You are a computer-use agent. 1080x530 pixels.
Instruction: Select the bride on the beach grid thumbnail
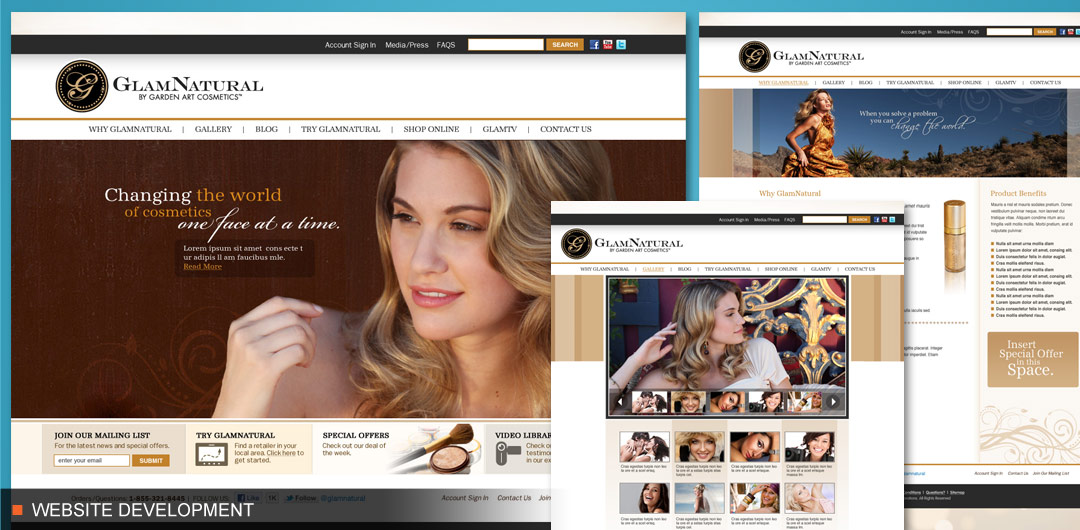tap(699, 498)
